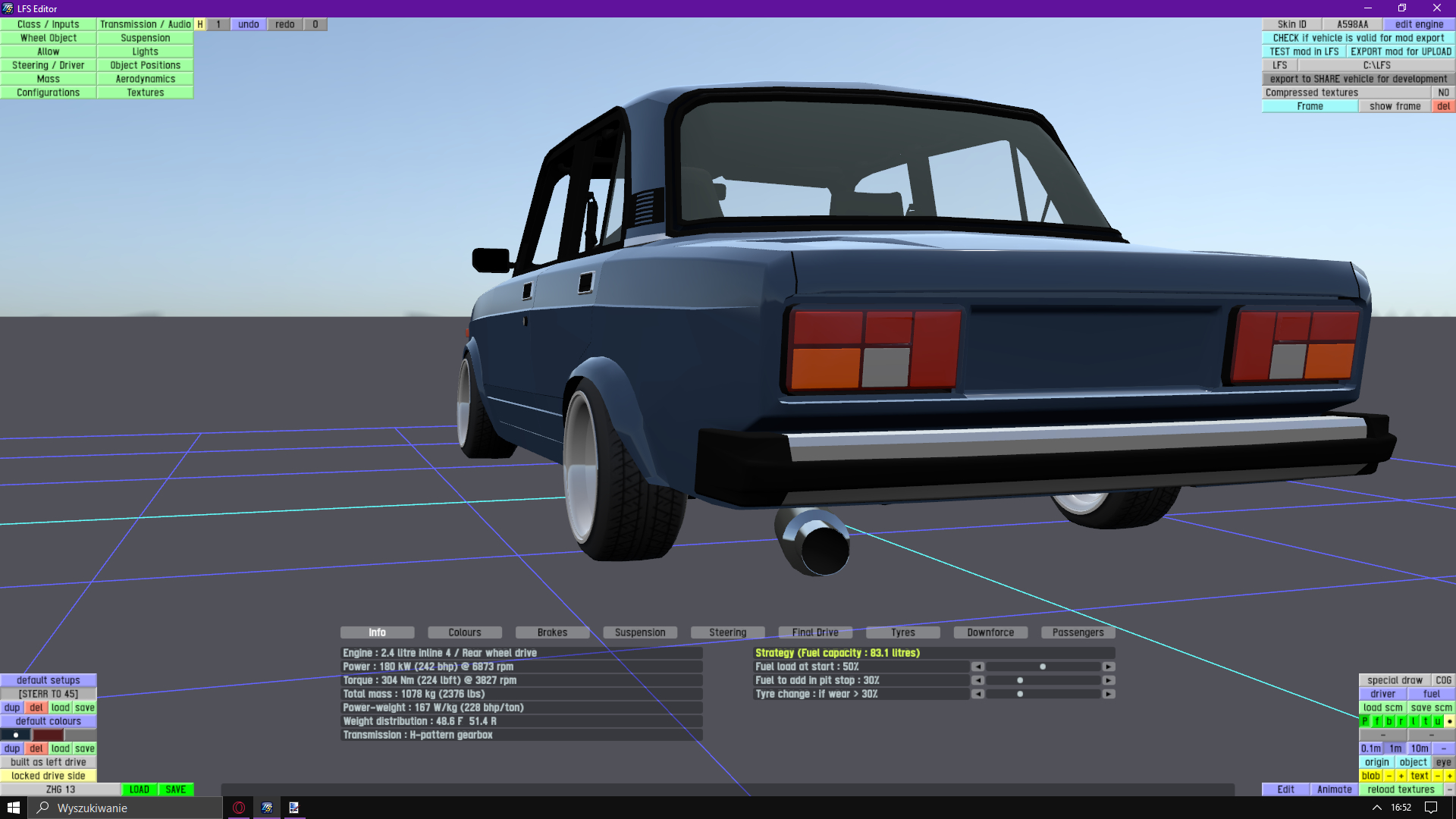
Task: Switch to the Brakes tab
Action: 552,632
